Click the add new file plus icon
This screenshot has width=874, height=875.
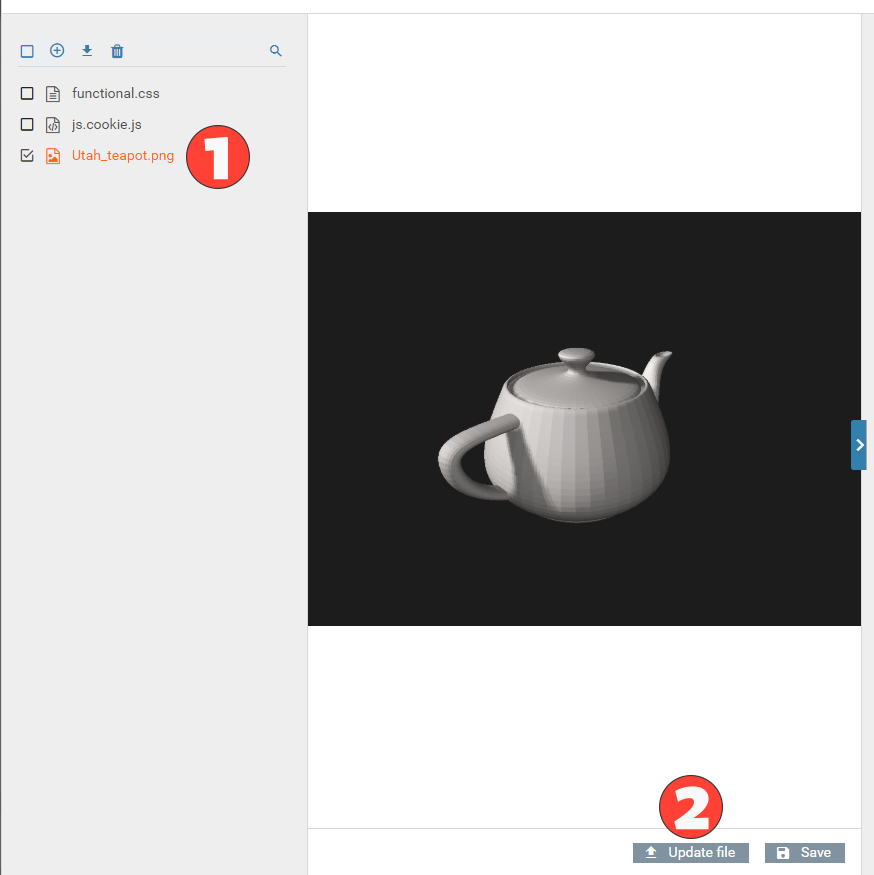(57, 51)
